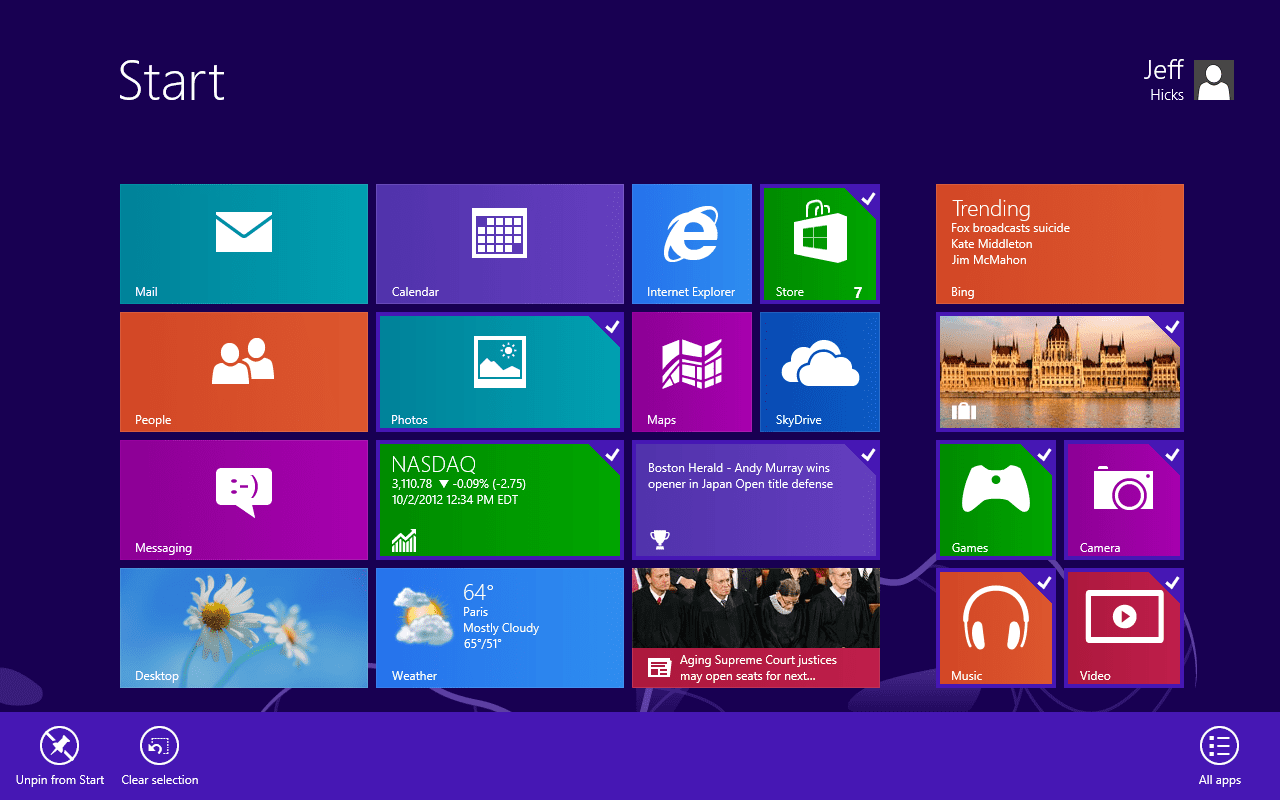The height and width of the screenshot is (800, 1280).
Task: Deselect the sports tile checkmark
Action: point(868,454)
